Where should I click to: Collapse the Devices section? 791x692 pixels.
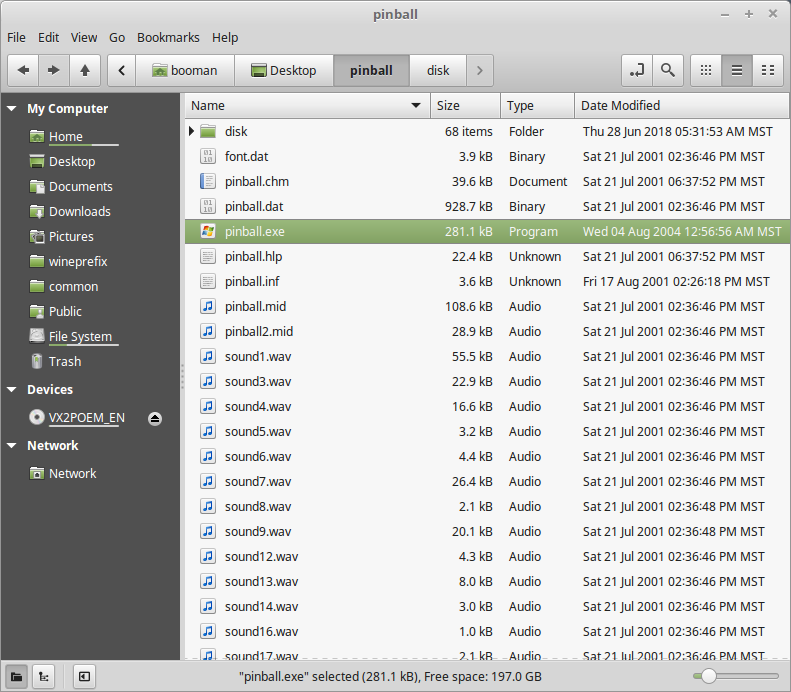click(x=12, y=389)
